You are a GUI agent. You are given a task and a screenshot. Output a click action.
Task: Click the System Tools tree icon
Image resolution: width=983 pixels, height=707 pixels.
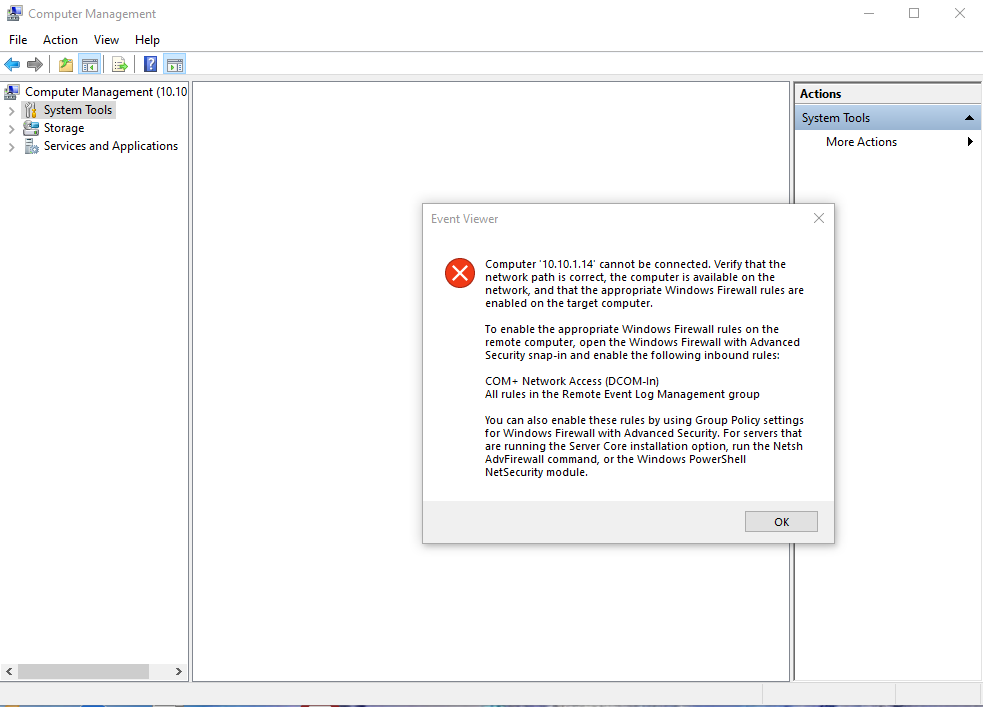coord(31,110)
